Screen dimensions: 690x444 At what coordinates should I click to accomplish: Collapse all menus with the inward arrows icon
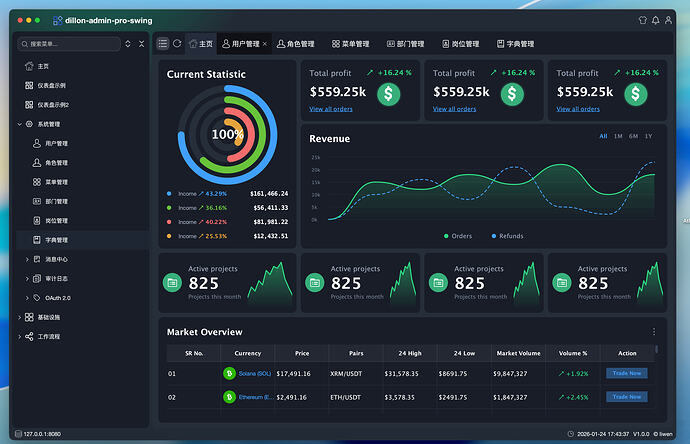(141, 44)
